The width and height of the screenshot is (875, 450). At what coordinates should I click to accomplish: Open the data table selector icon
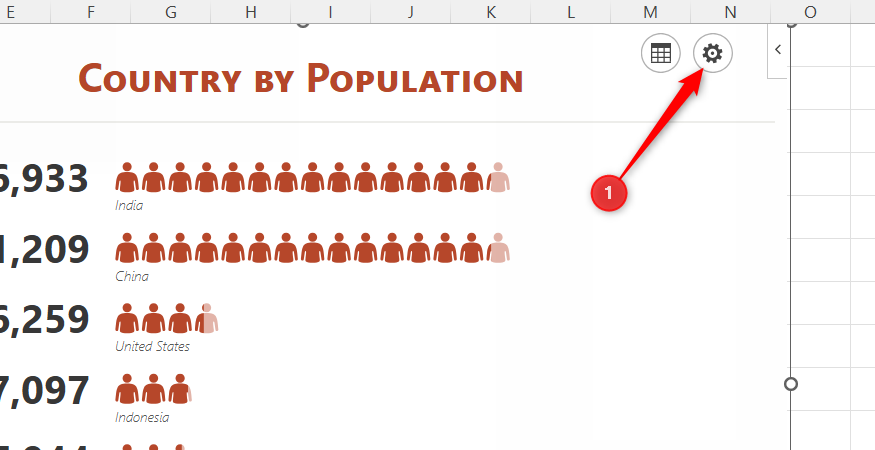[661, 54]
